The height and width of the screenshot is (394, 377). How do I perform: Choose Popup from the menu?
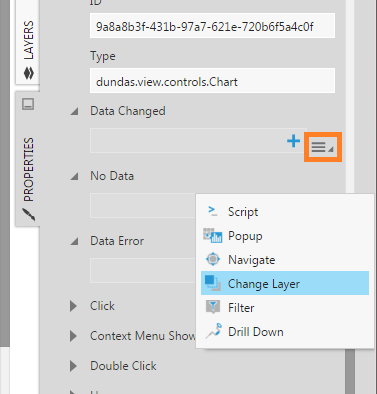[x=285, y=236]
